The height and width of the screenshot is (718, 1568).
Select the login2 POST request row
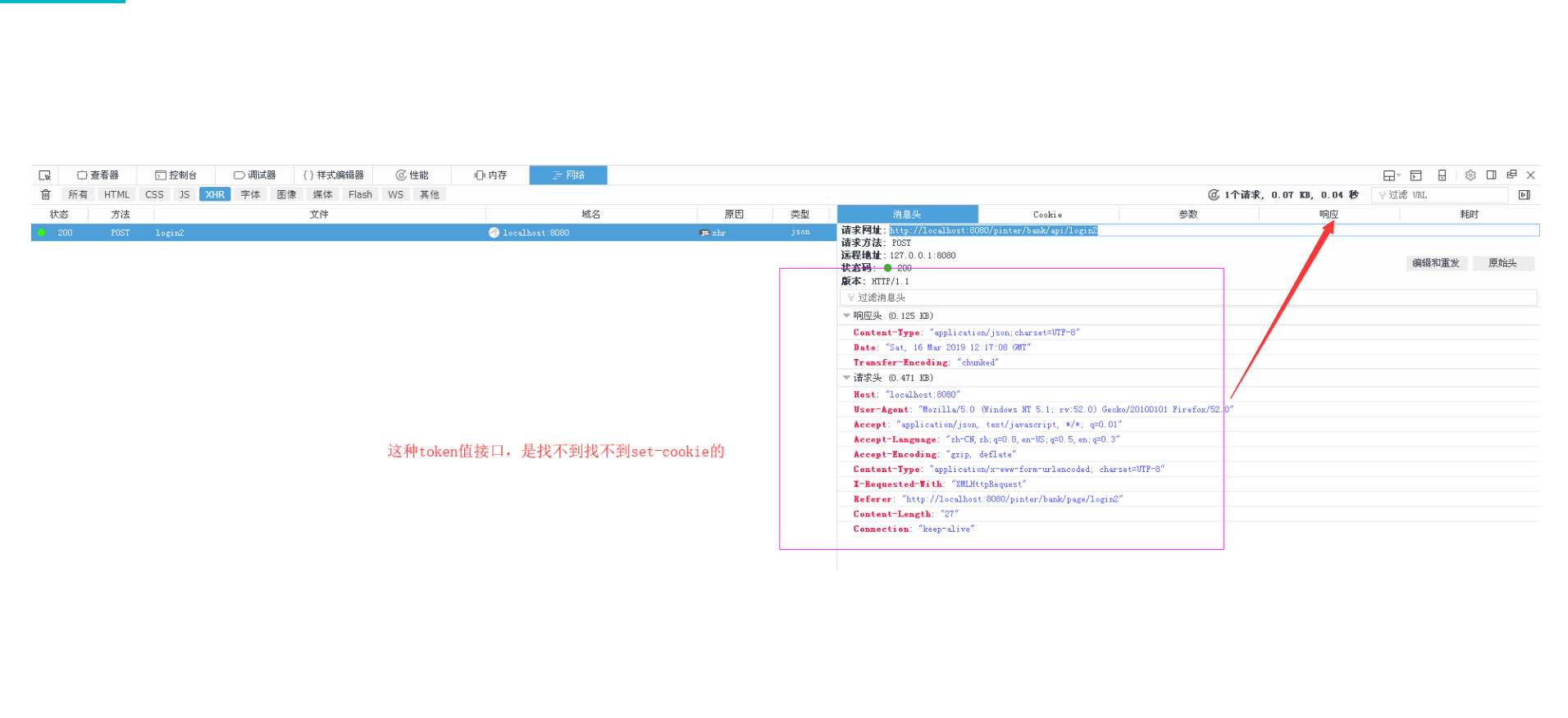point(434,233)
